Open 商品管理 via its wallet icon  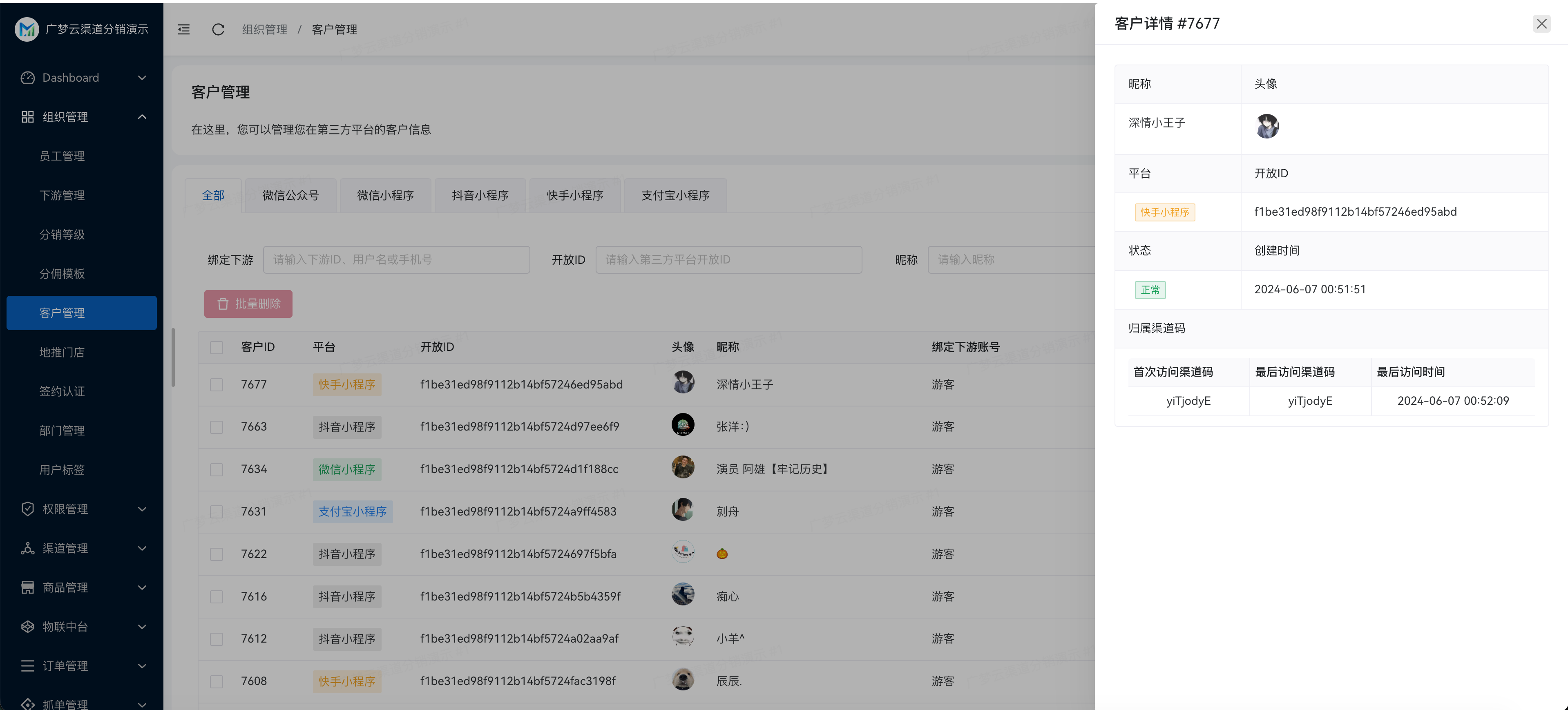point(27,587)
